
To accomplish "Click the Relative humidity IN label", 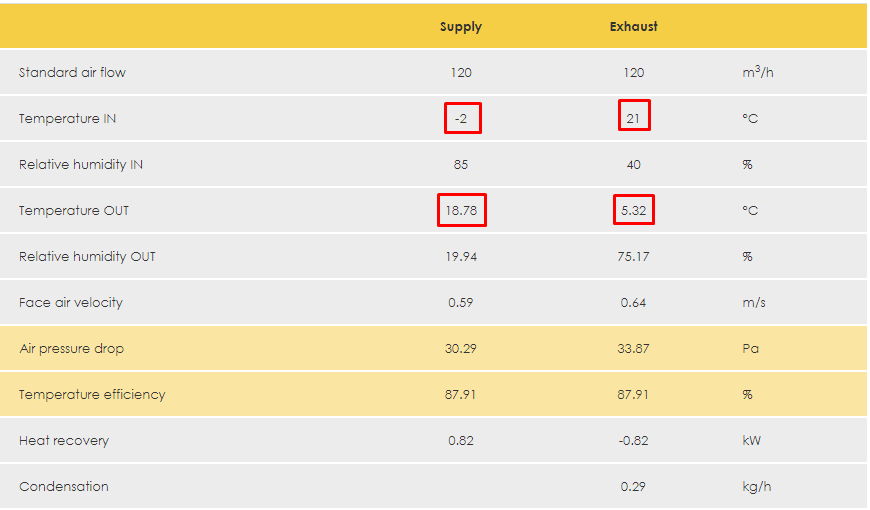I will pos(81,165).
